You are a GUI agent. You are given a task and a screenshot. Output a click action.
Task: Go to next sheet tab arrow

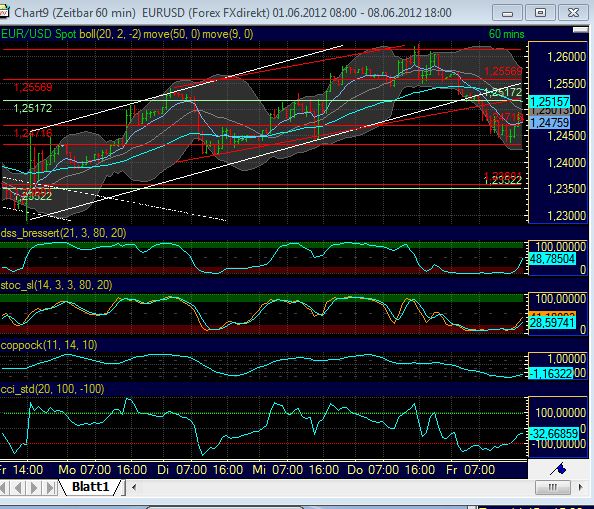point(34,487)
